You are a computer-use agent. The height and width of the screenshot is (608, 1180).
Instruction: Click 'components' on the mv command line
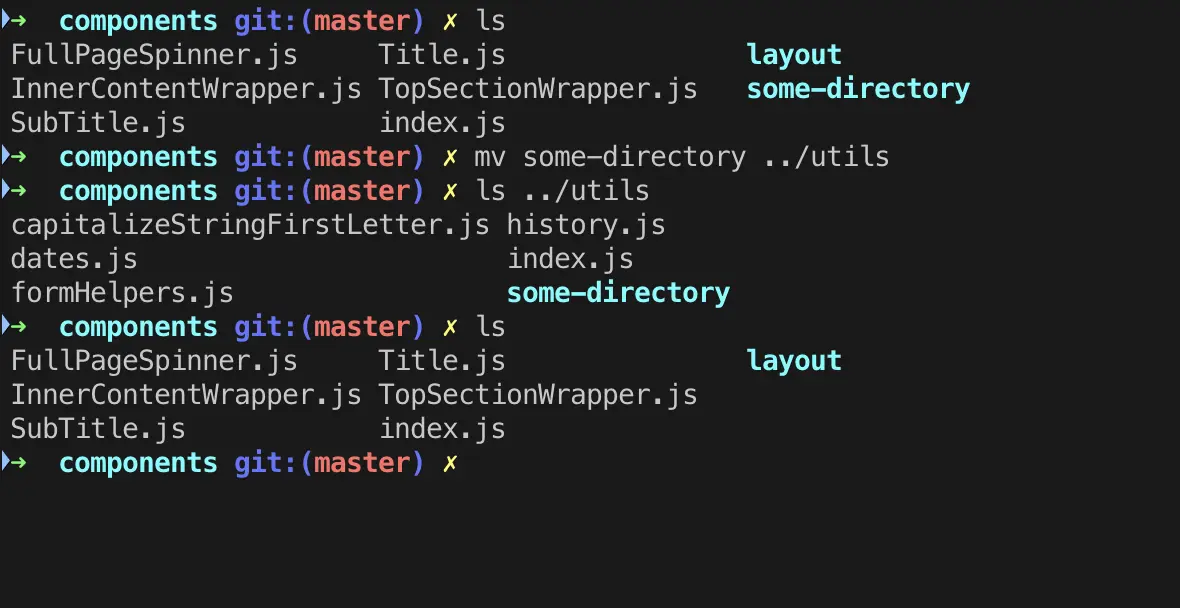click(x=138, y=158)
